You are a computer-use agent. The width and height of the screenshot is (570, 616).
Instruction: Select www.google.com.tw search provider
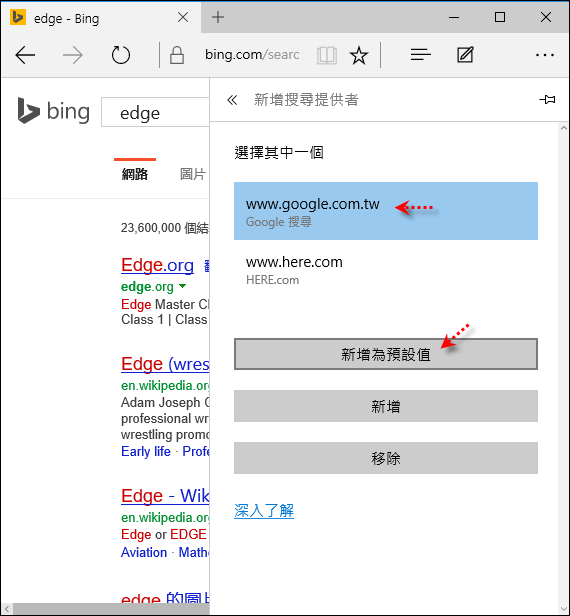tap(386, 211)
